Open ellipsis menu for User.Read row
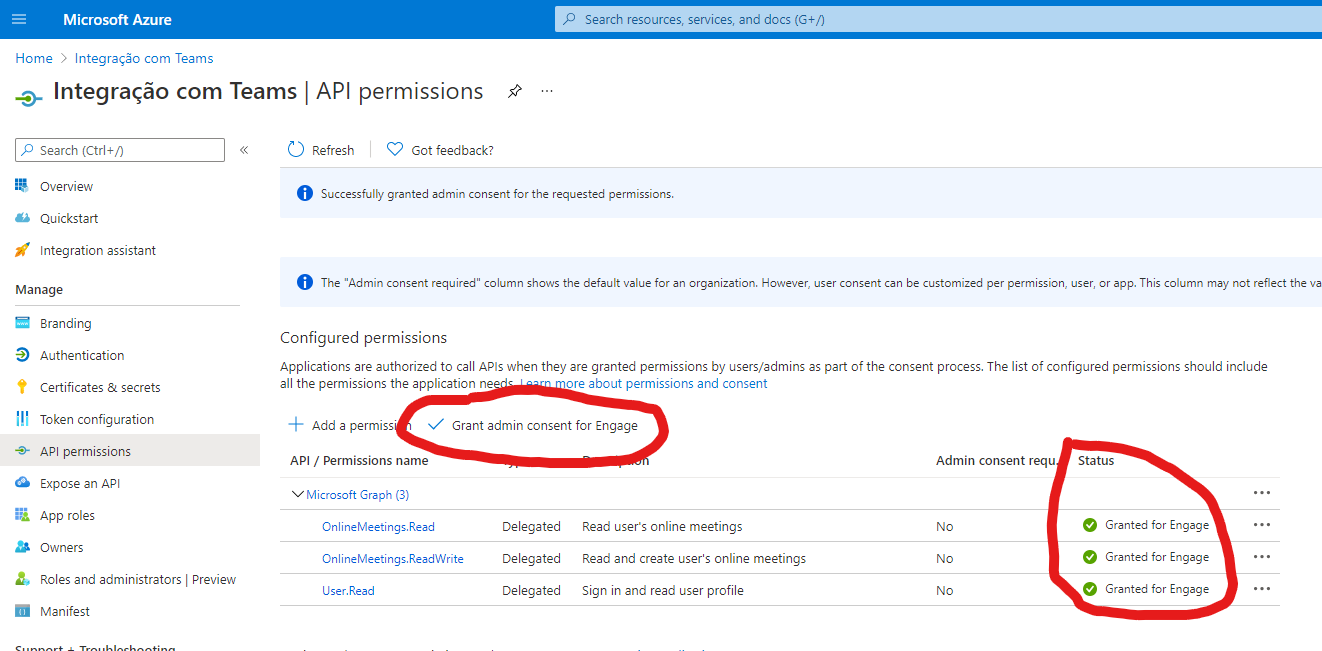Viewport: 1322px width, 651px height. (1261, 589)
